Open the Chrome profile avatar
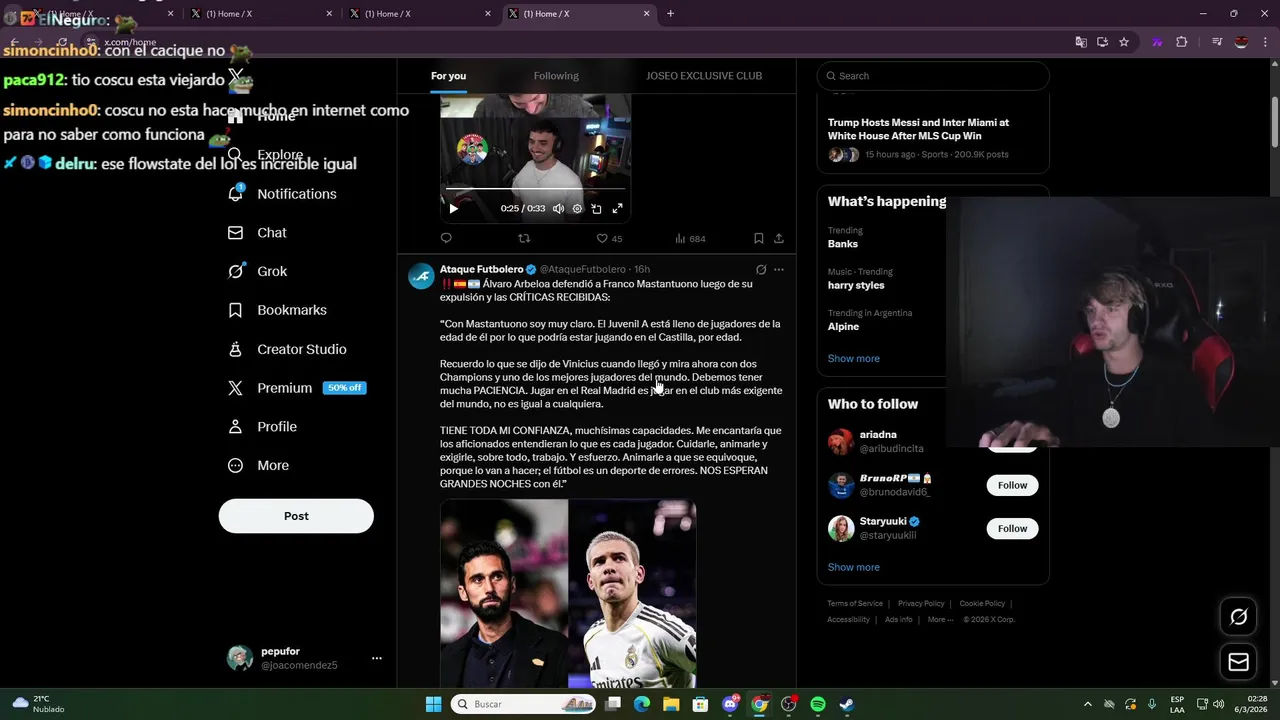This screenshot has width=1280, height=720. click(x=1241, y=42)
